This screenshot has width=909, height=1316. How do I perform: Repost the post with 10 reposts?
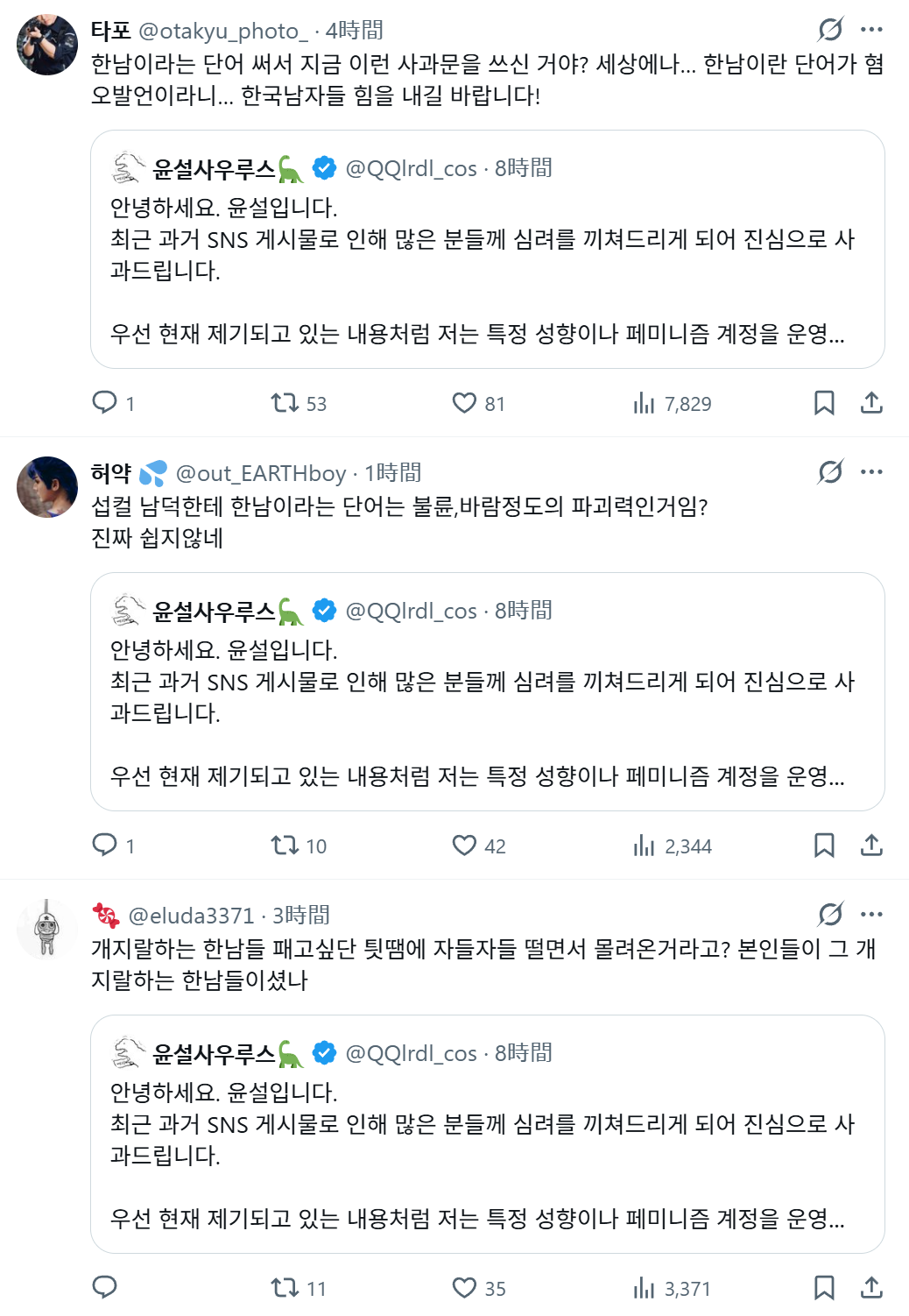pyautogui.click(x=299, y=845)
